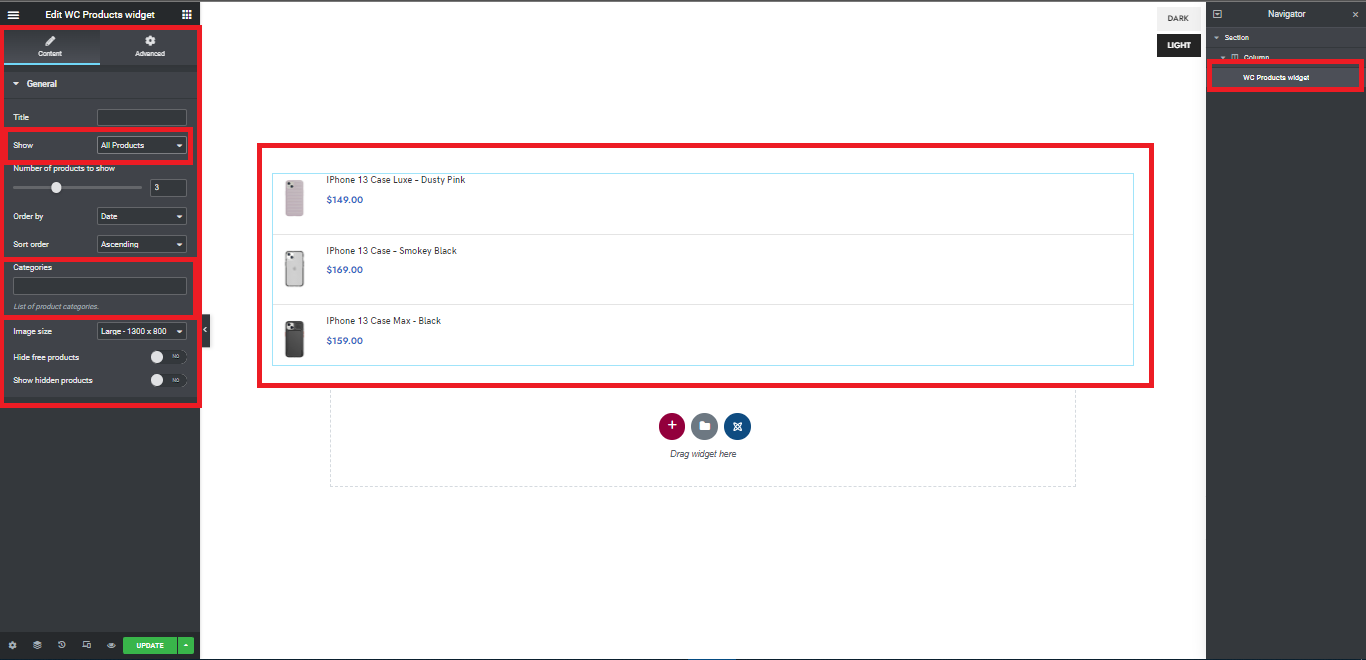The height and width of the screenshot is (660, 1366).
Task: Click the $149.00 price
Action: 345,200
